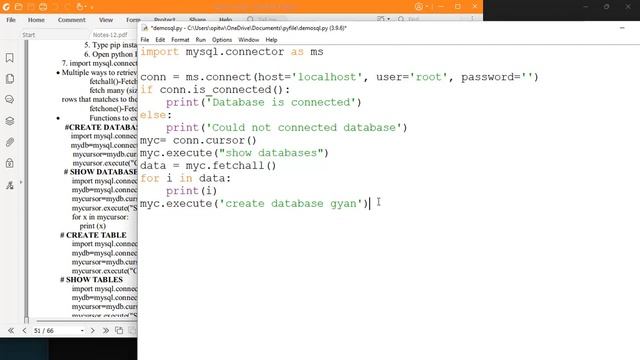Viewport: 640px width, 360px height.
Task: Open the attachments paperclip panel
Action: coord(9,142)
